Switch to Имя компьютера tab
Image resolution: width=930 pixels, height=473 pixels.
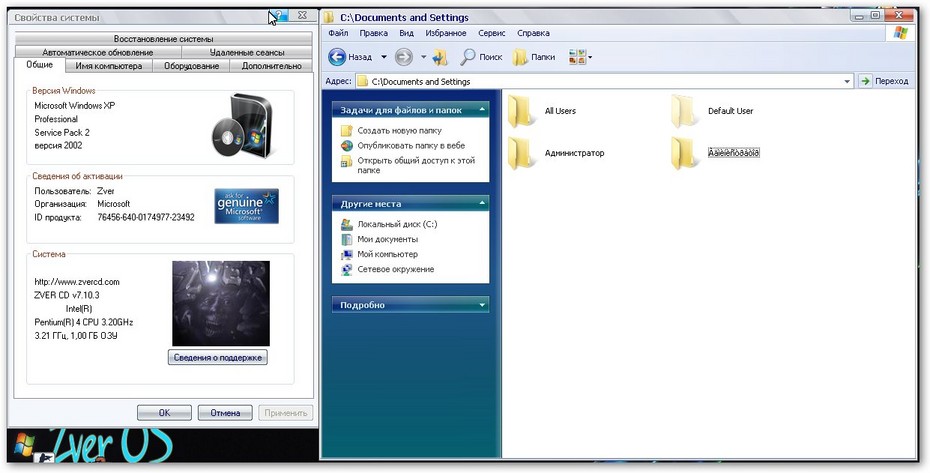click(x=109, y=66)
